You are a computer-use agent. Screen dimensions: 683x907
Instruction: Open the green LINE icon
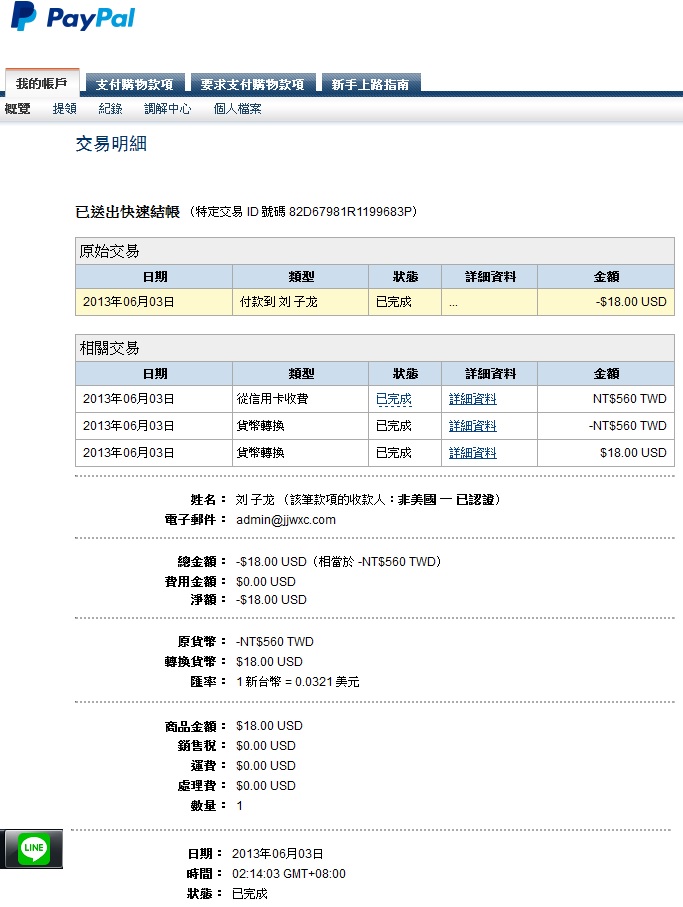click(34, 848)
